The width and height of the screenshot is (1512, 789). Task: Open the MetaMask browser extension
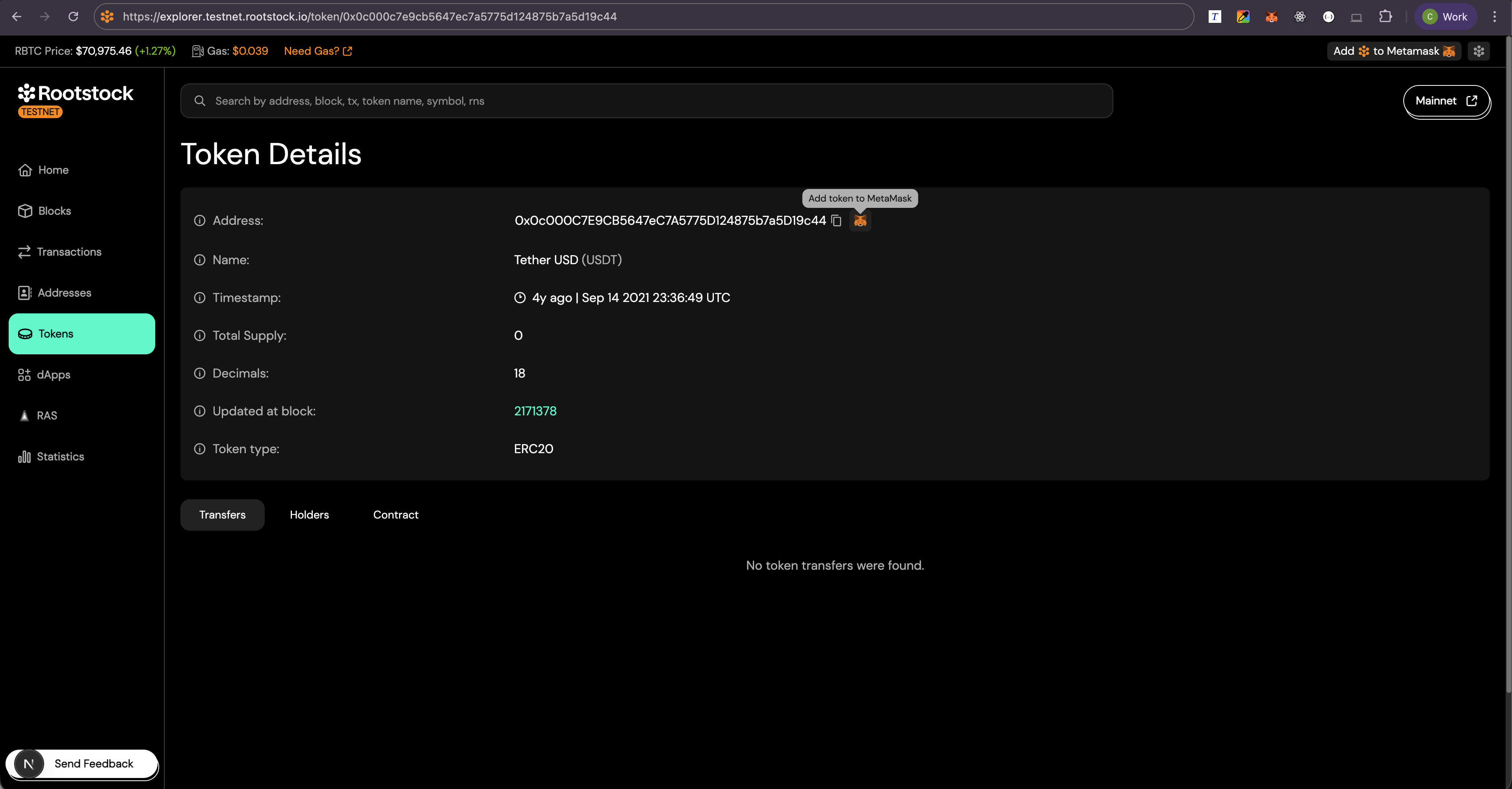click(x=1271, y=17)
